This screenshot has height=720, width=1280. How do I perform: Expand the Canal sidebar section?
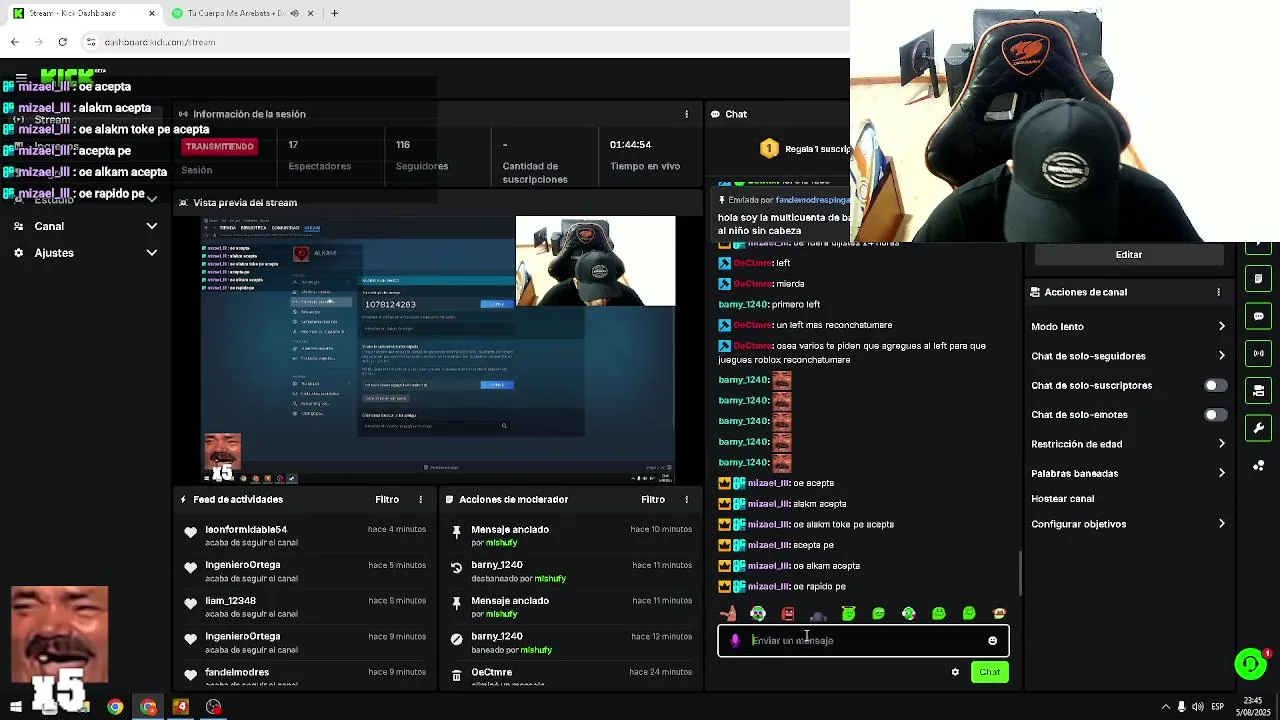(151, 226)
